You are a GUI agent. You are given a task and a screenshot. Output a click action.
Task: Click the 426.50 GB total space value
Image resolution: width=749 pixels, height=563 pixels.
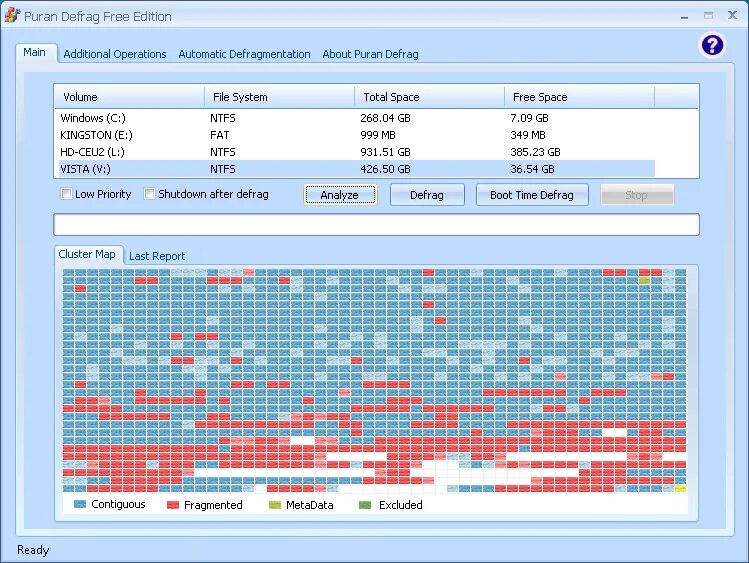coord(385,169)
